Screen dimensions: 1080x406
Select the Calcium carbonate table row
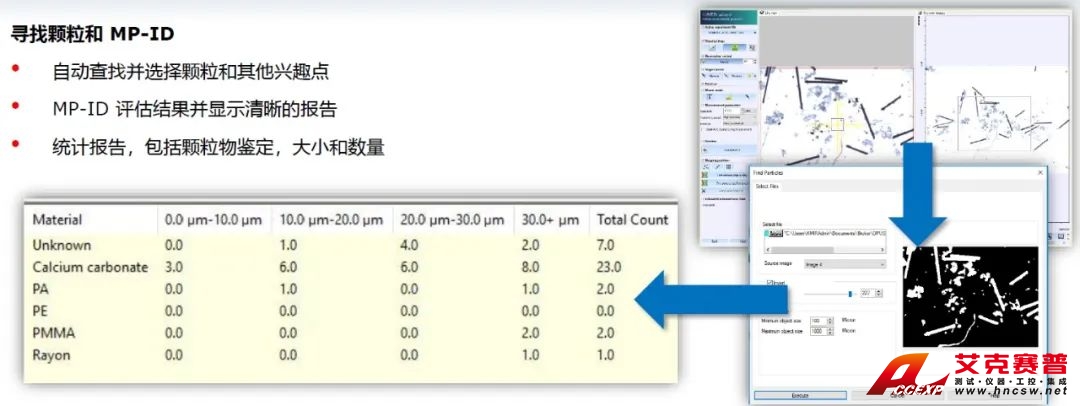[x=90, y=267]
